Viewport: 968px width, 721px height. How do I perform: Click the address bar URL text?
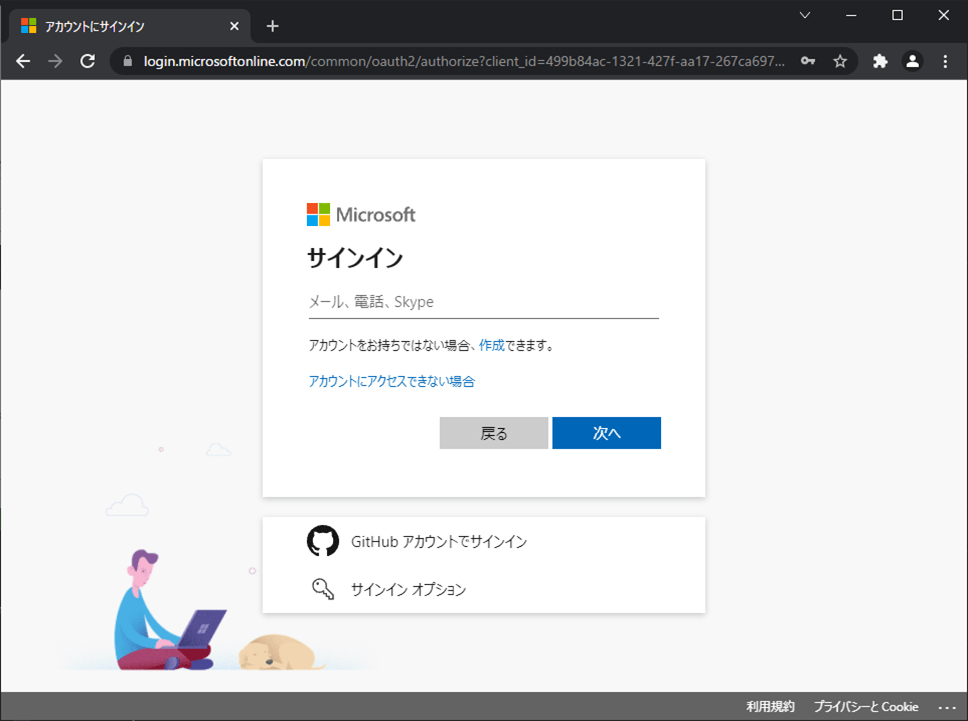click(x=464, y=61)
